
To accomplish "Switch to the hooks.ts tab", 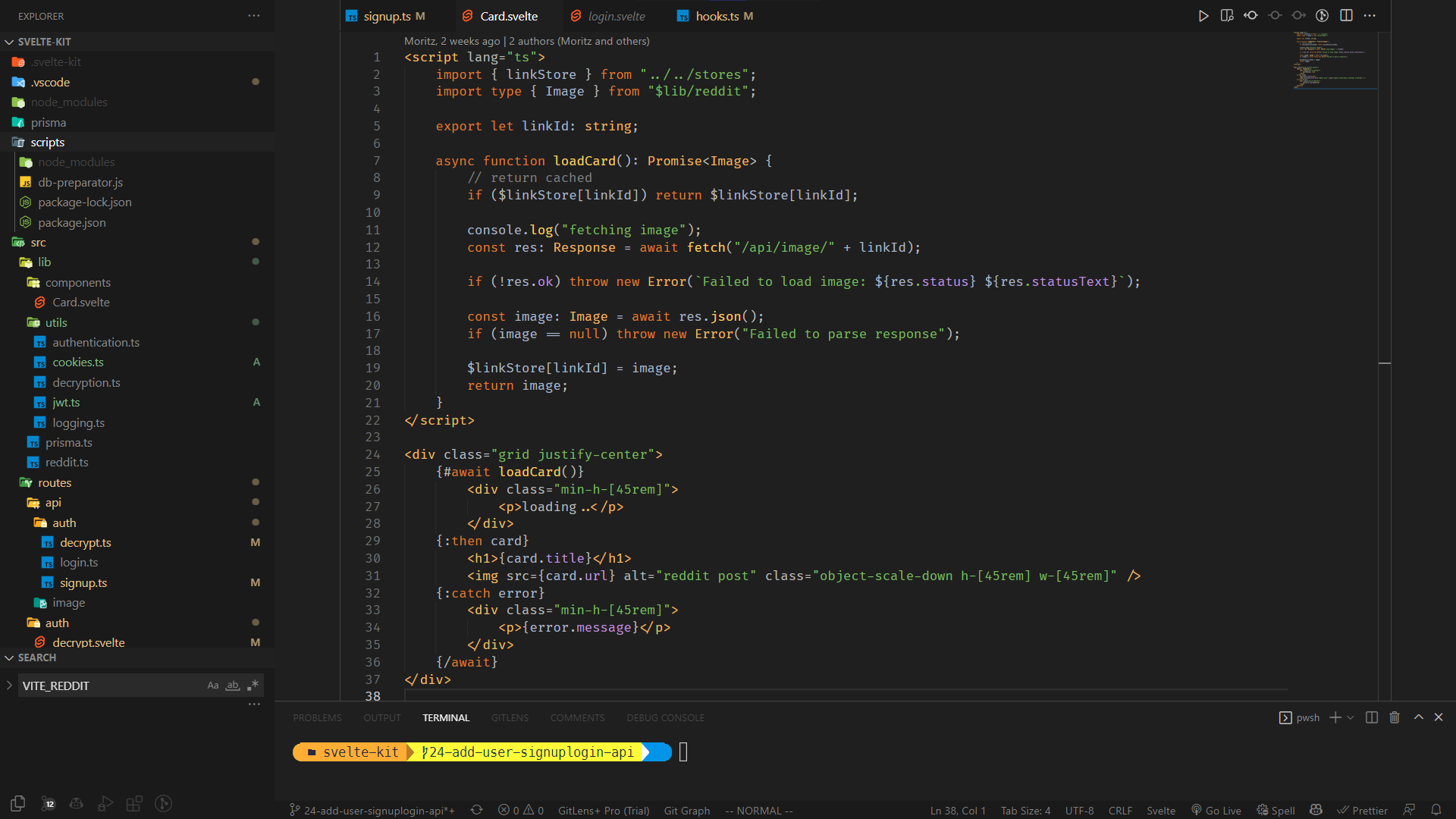I will (717, 16).
